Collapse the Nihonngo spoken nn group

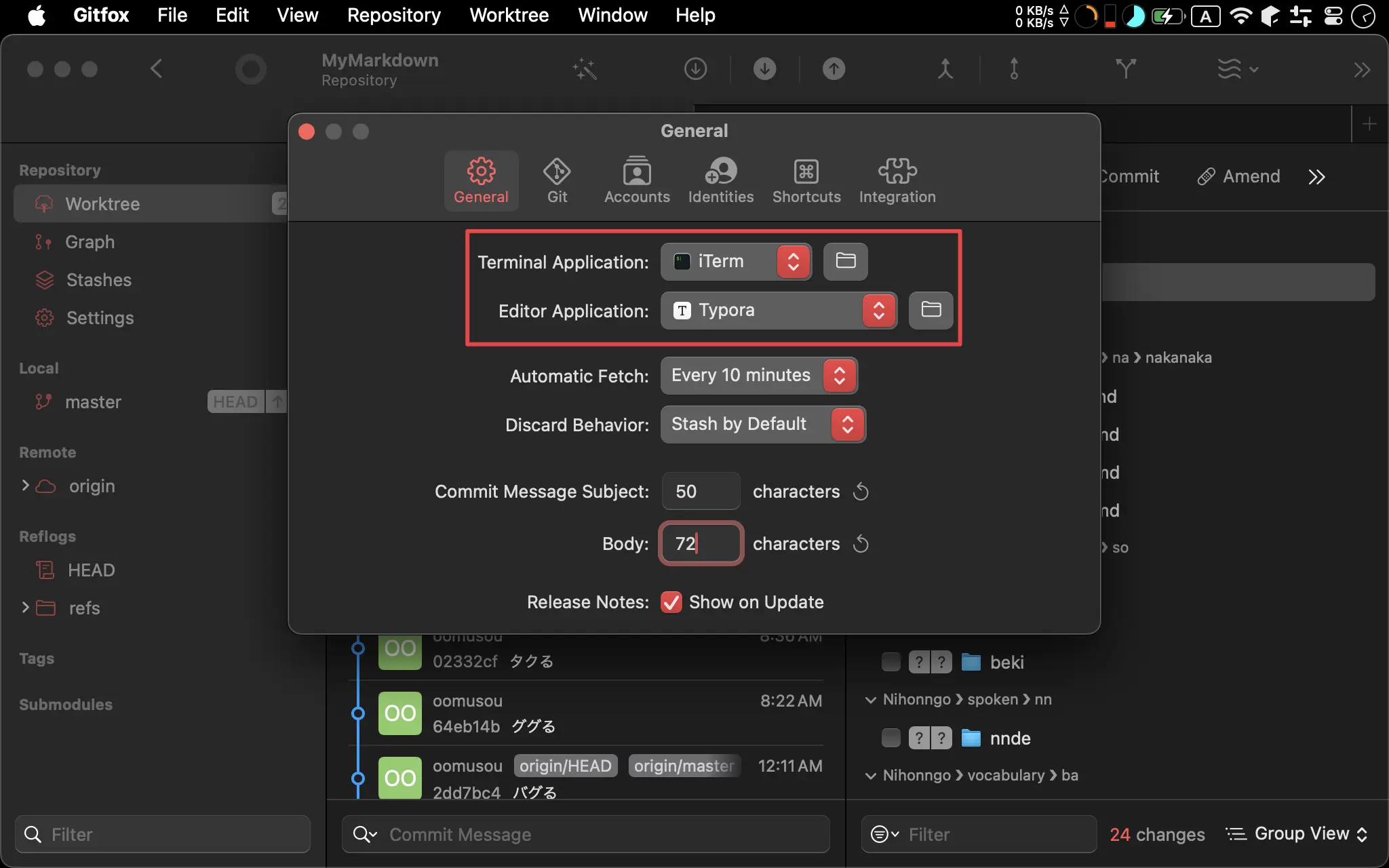870,700
